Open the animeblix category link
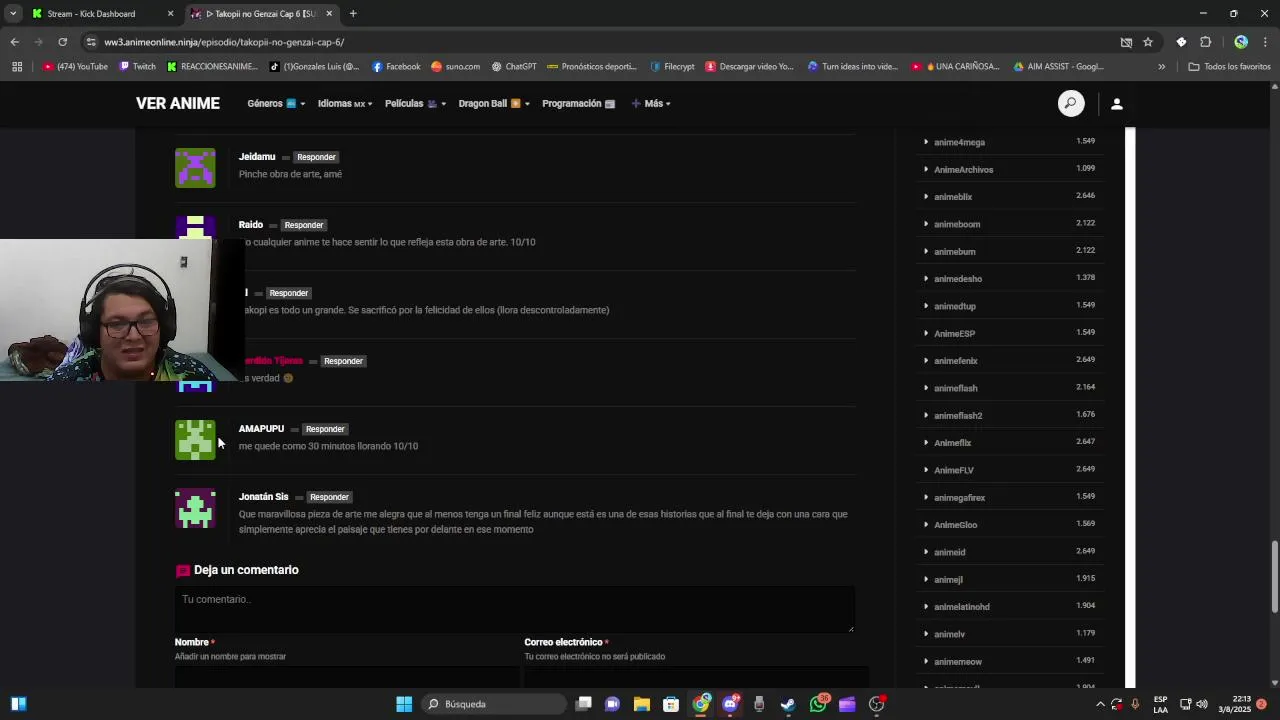1280x720 pixels. (953, 197)
